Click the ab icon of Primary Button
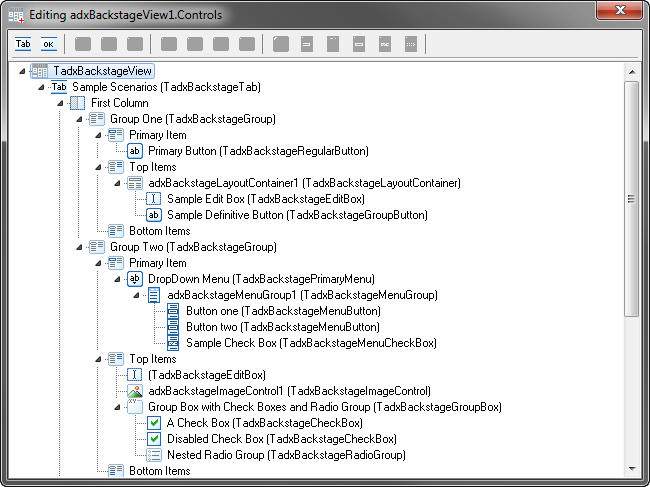The image size is (650, 487). (x=135, y=151)
